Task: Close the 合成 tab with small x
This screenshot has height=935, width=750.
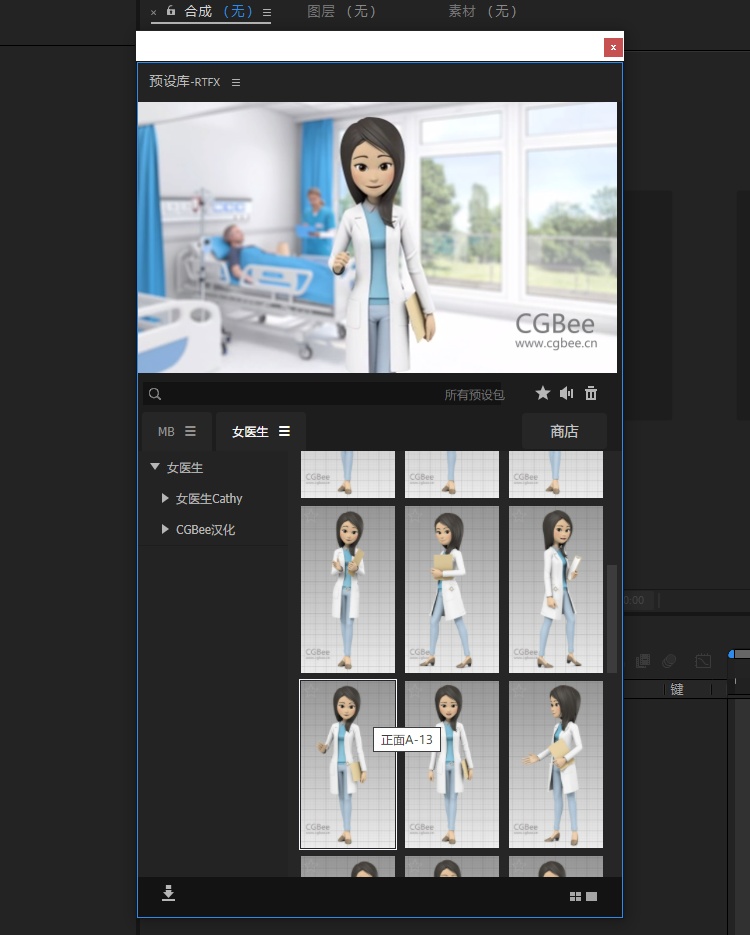Action: point(154,12)
